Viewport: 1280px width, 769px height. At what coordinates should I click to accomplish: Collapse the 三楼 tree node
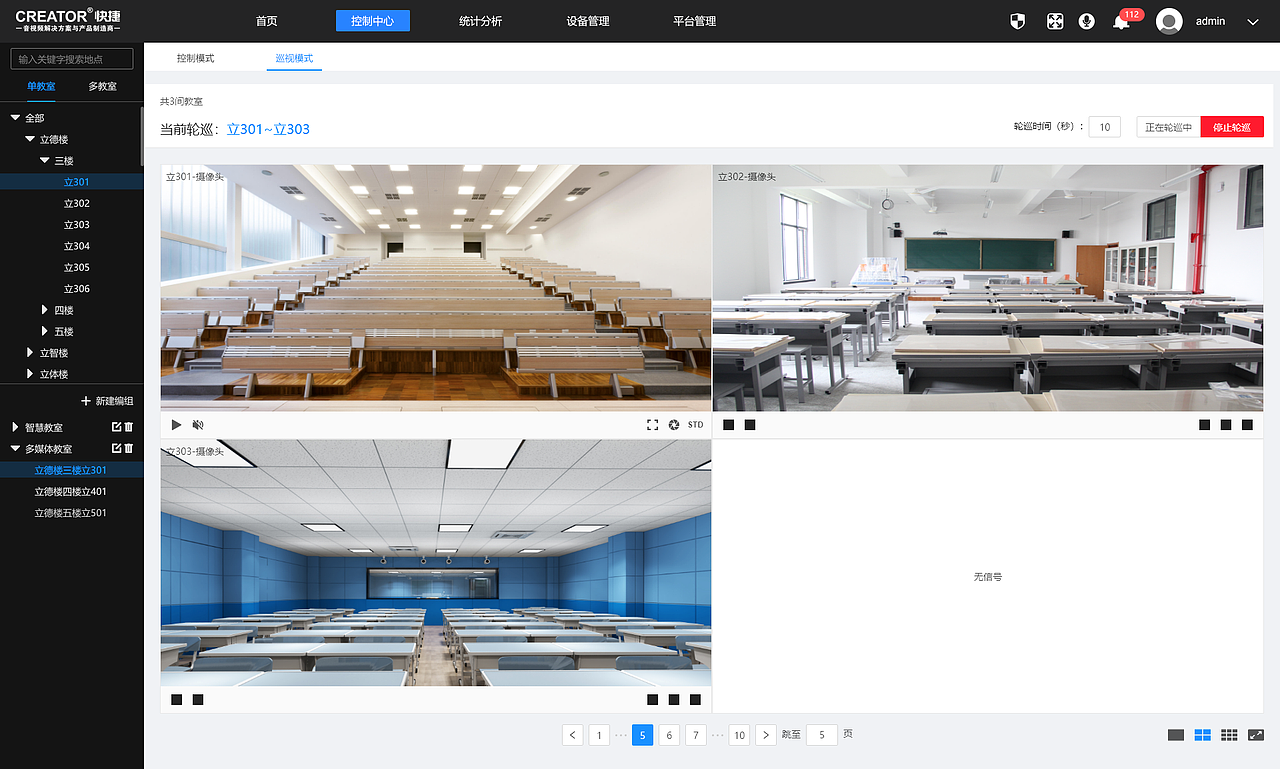click(45, 161)
